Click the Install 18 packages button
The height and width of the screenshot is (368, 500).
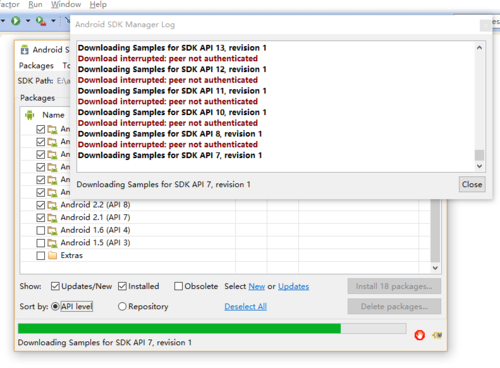[394, 286]
